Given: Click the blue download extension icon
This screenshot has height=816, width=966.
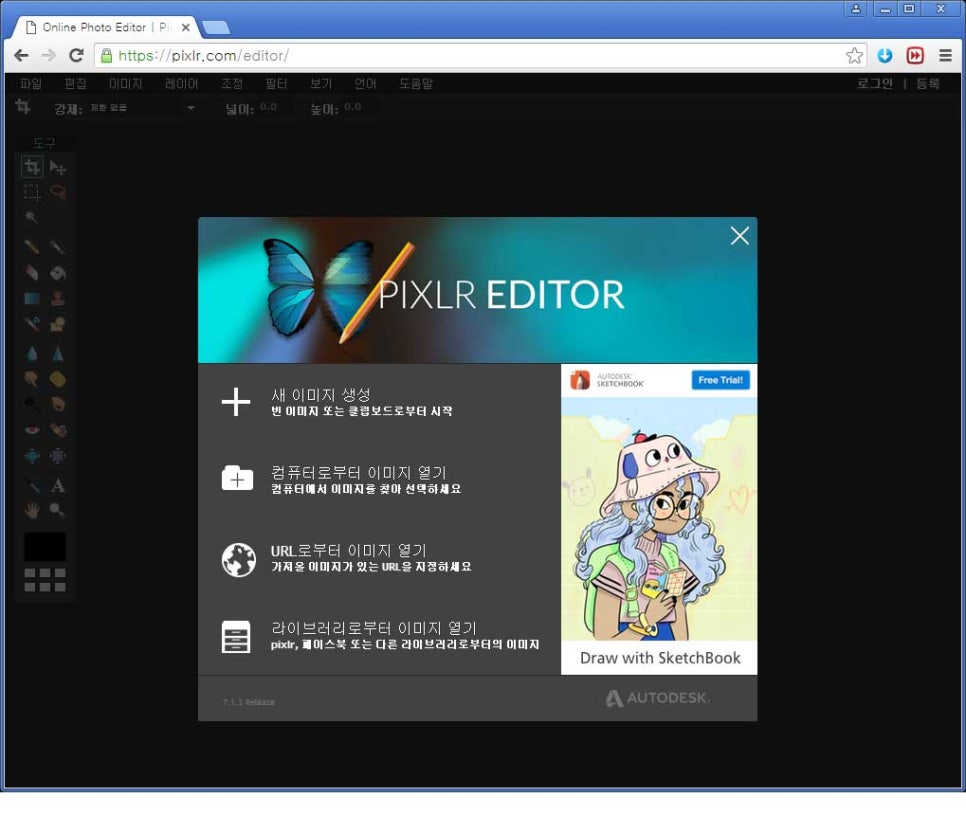Looking at the screenshot, I should click(x=885, y=55).
